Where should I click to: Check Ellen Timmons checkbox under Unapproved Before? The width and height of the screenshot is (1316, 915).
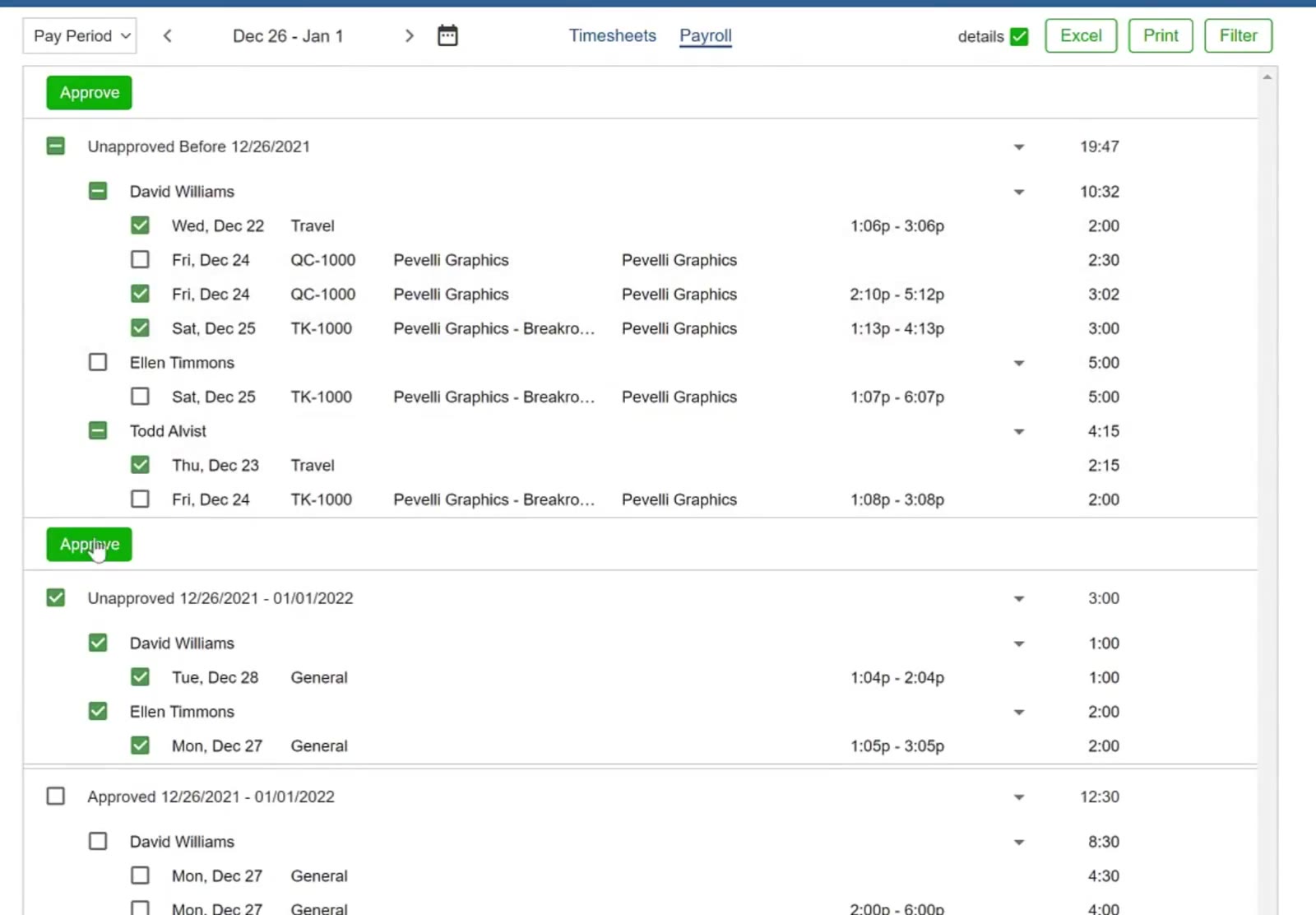[x=97, y=362]
